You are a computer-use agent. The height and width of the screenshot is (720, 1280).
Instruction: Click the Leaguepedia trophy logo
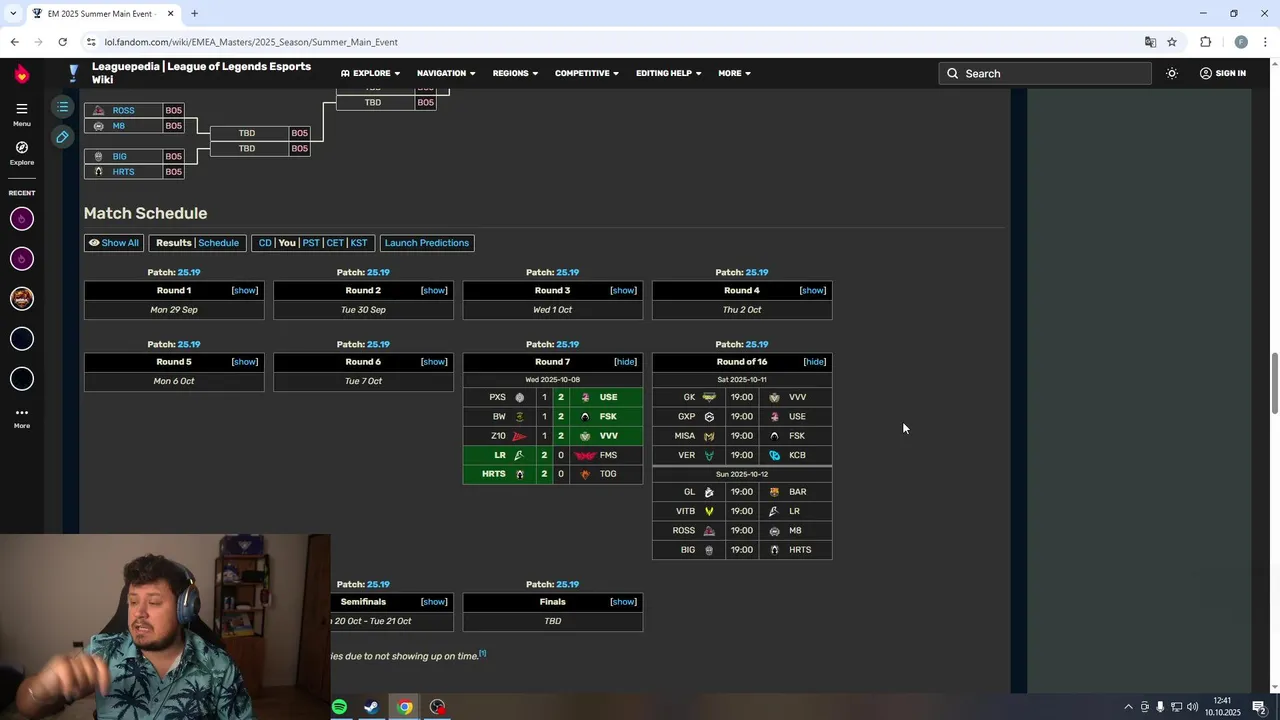click(x=73, y=73)
